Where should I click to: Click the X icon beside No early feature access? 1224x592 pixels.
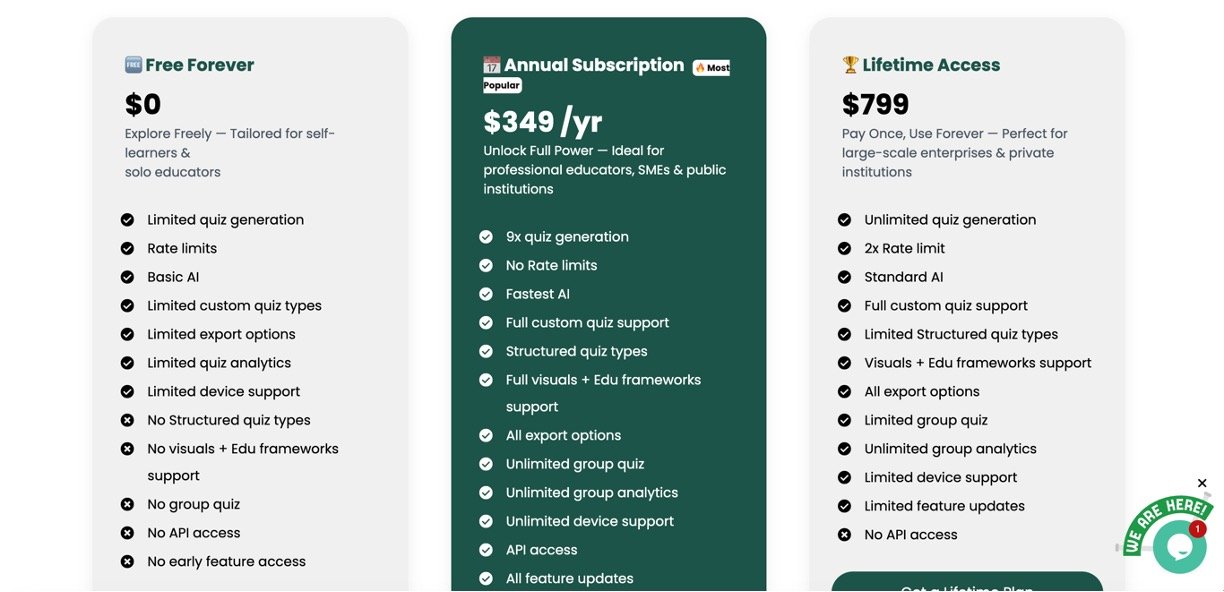pyautogui.click(x=127, y=562)
